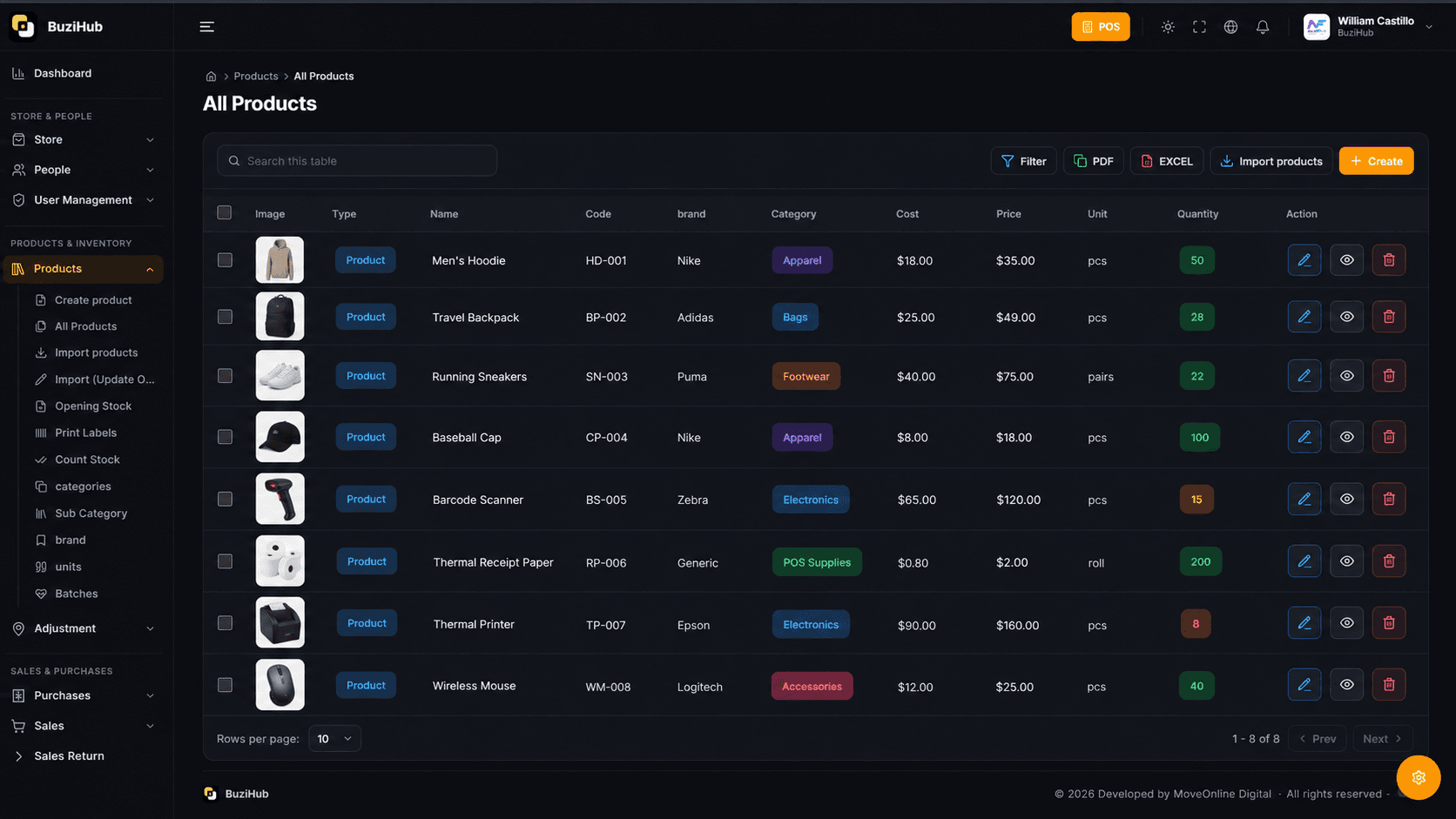The image size is (1456, 819).
Task: Toggle the sidebar hamburger menu
Action: 206,27
